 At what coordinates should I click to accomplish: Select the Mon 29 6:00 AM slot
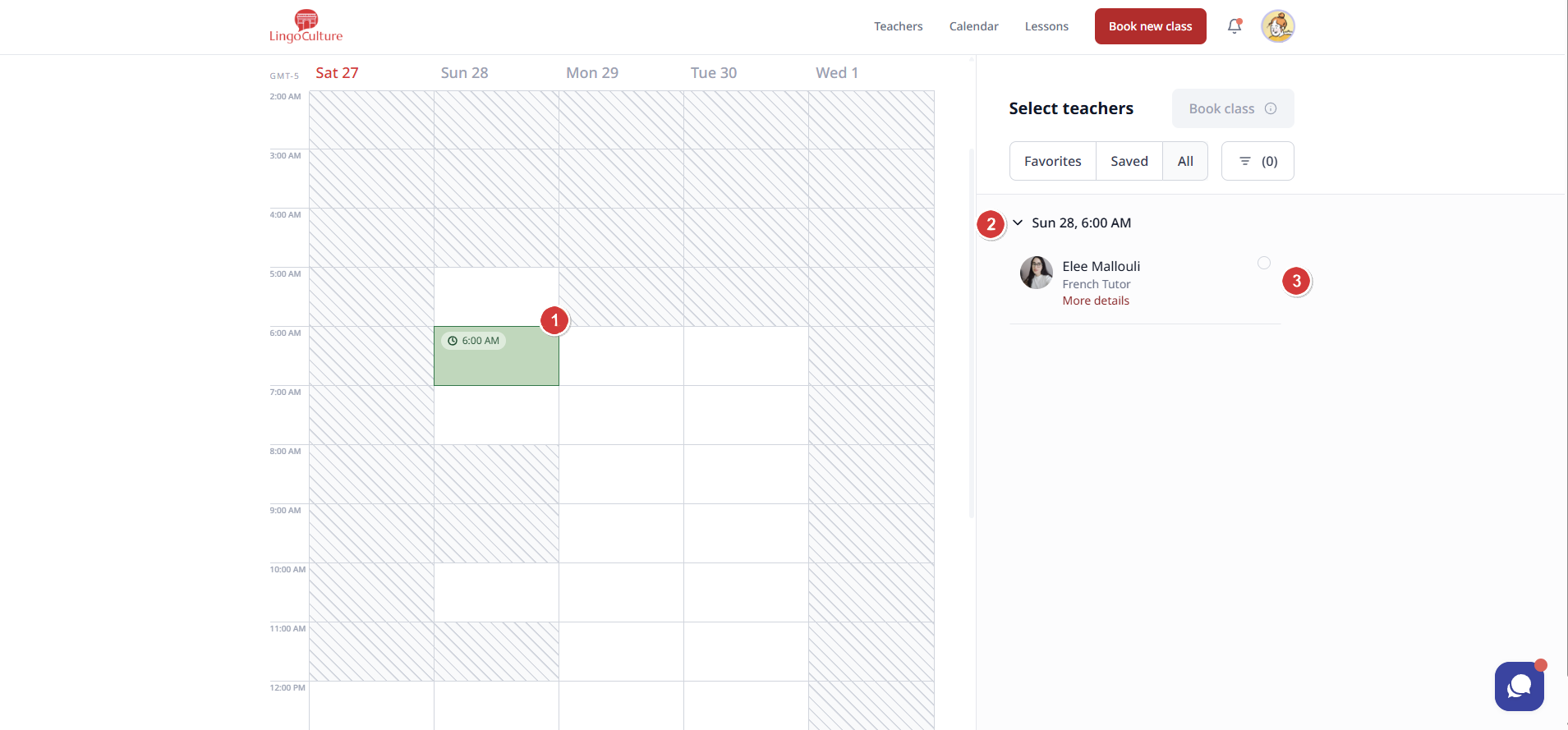[x=621, y=356]
